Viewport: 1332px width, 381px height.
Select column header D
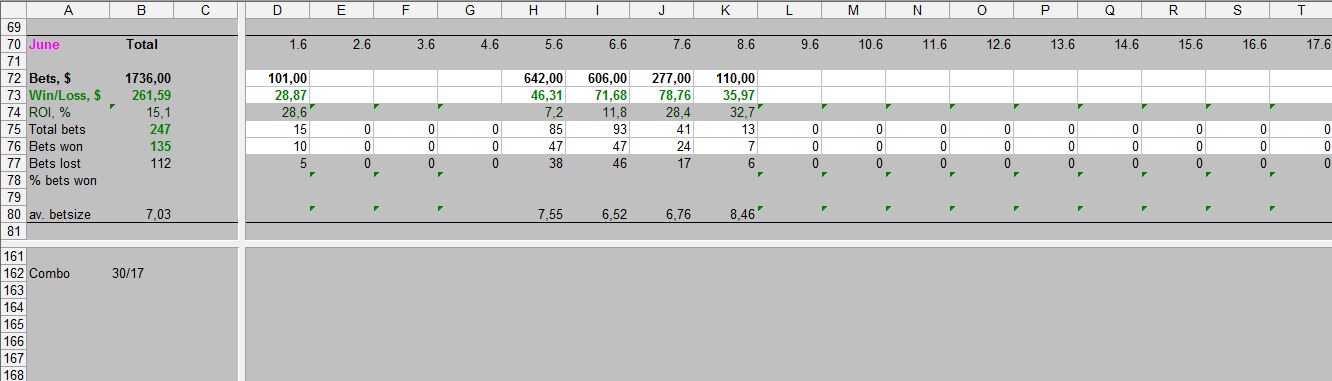tap(277, 10)
